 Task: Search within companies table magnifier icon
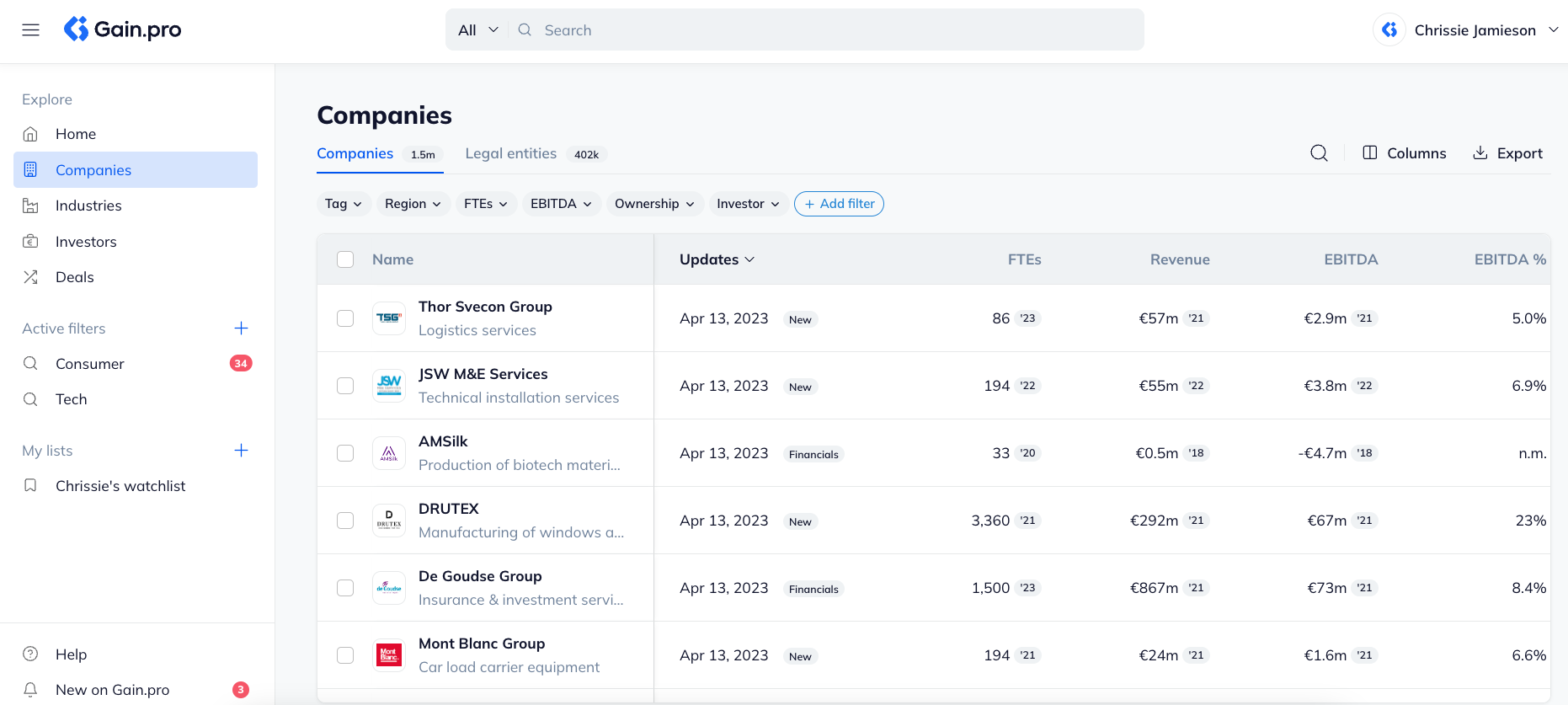pyautogui.click(x=1319, y=153)
